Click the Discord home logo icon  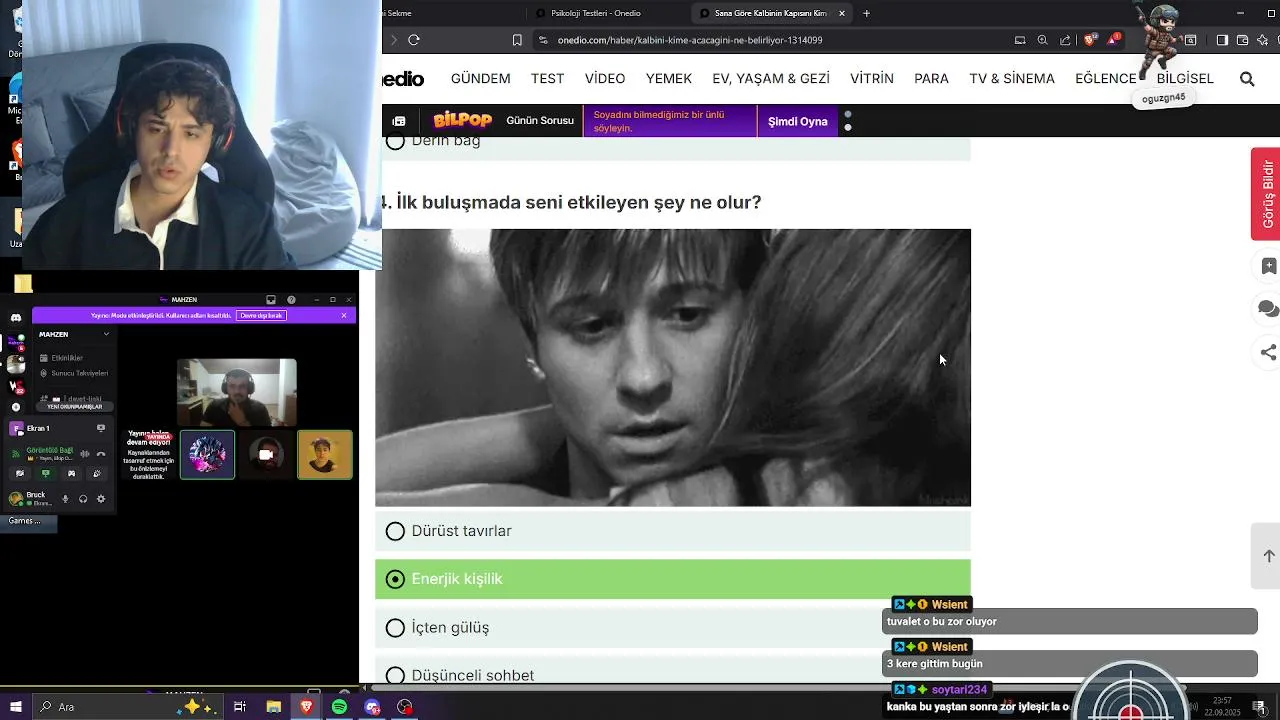point(16,317)
